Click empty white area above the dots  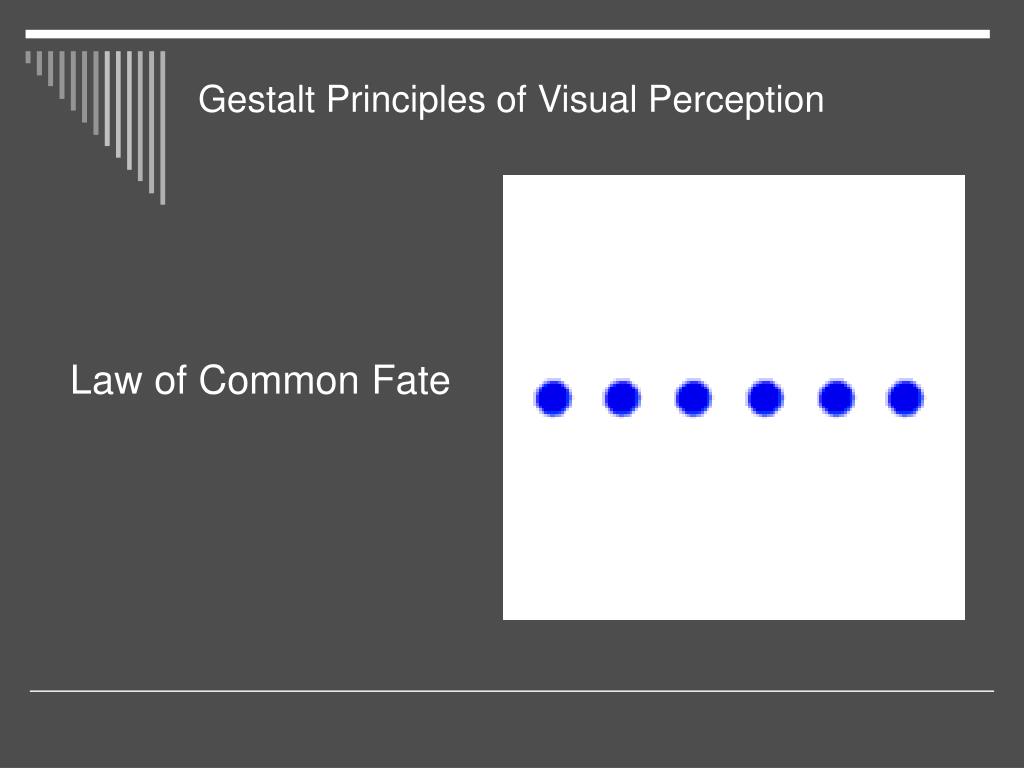[x=733, y=274]
